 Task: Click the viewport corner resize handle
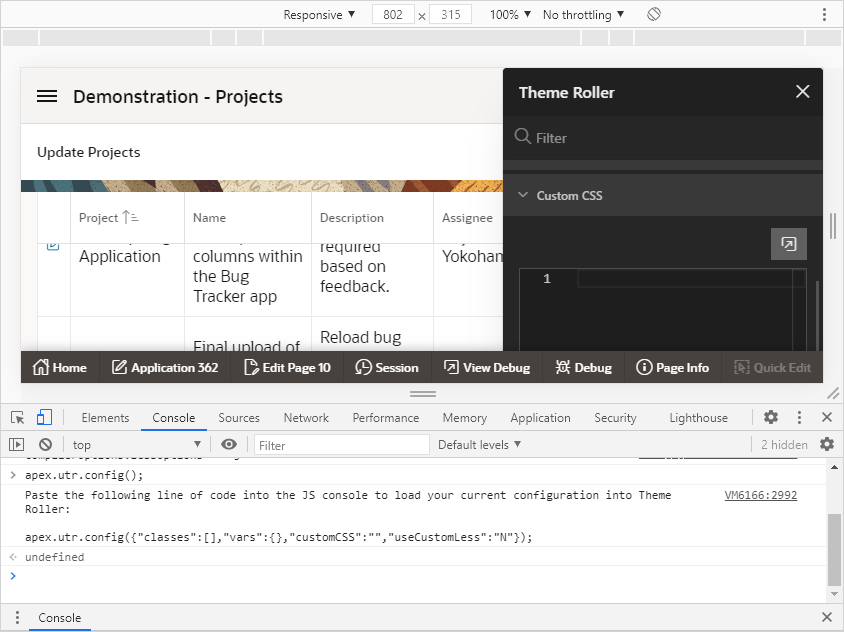[832, 394]
